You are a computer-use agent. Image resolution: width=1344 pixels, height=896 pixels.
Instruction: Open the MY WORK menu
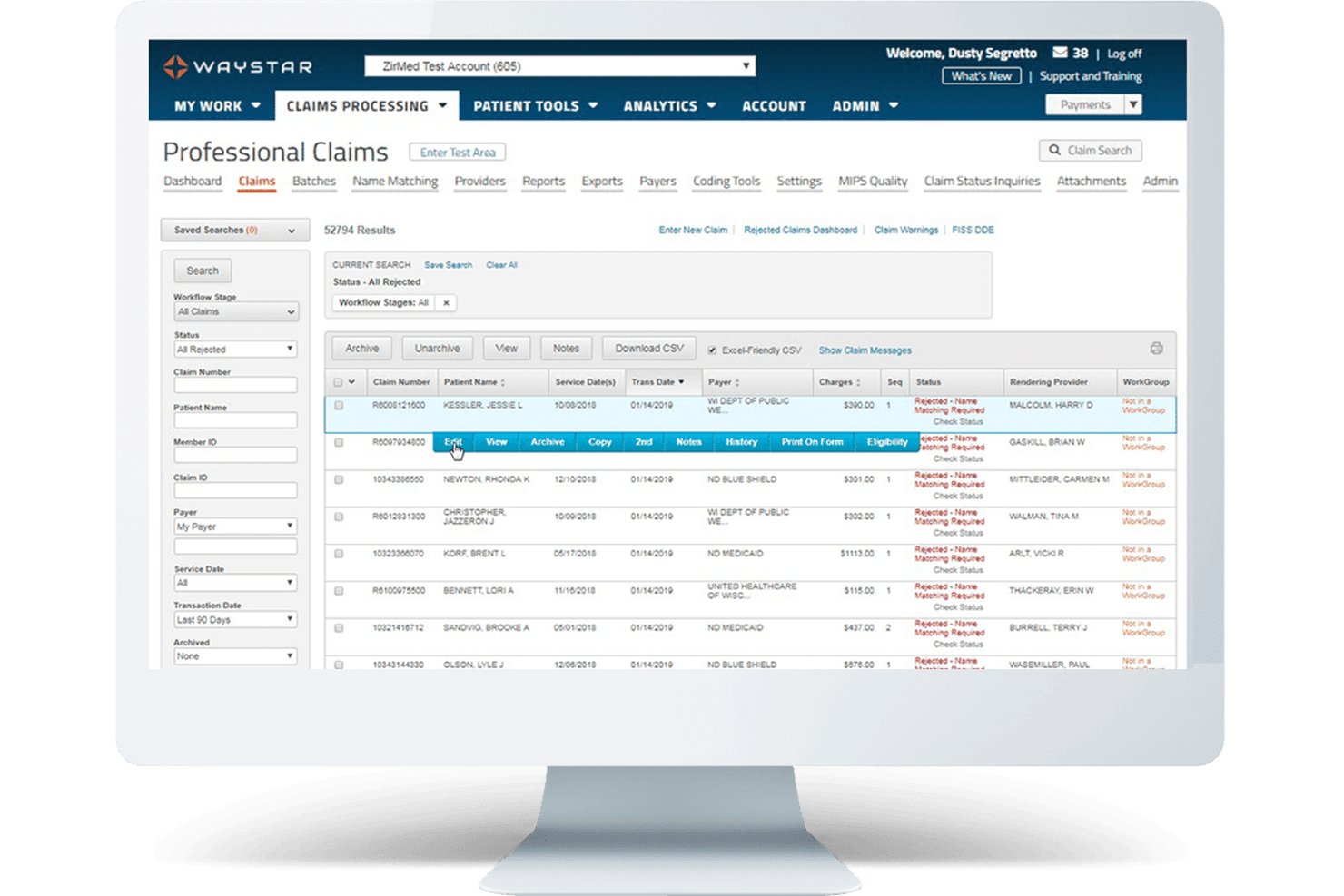pos(217,106)
